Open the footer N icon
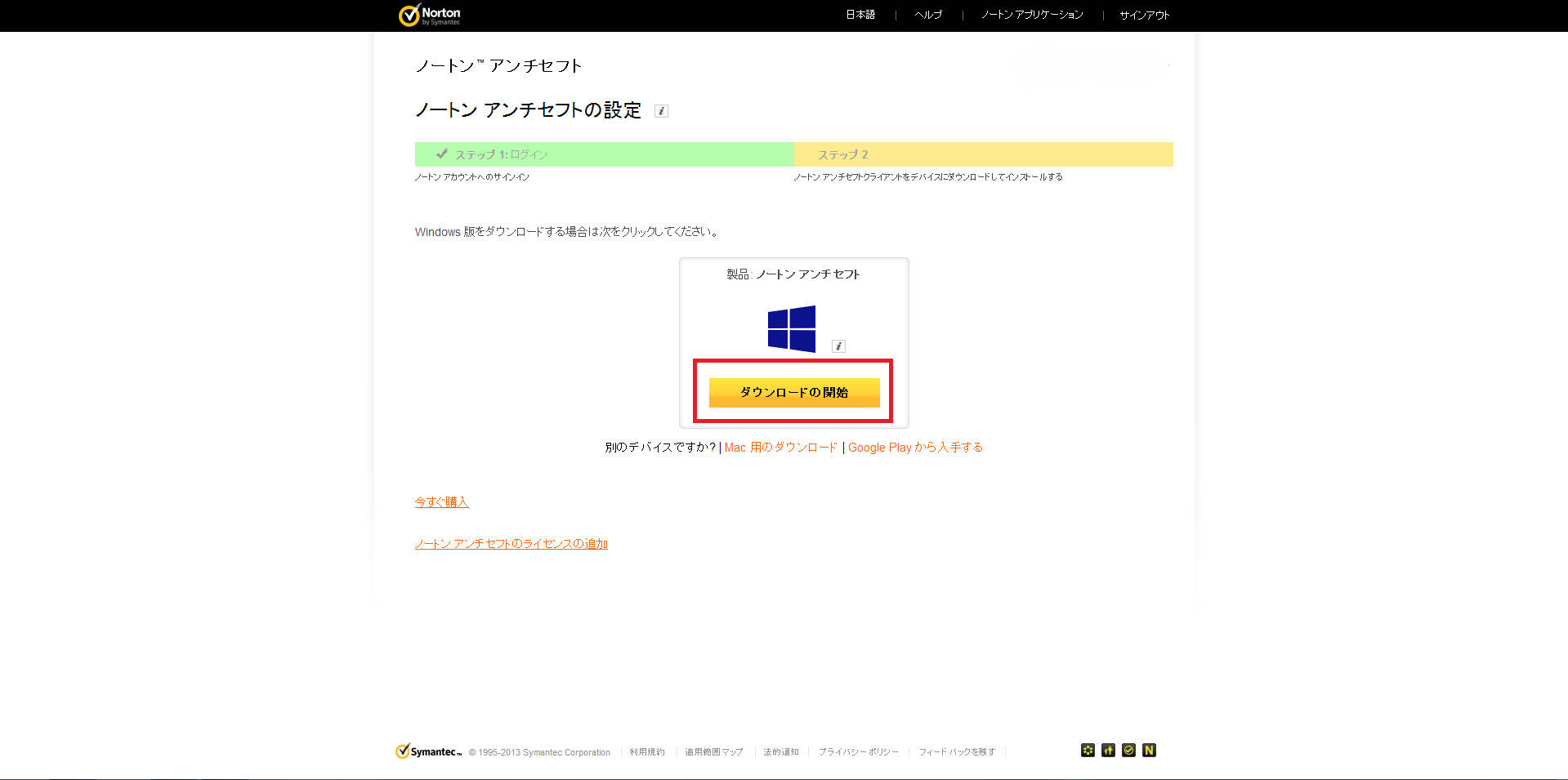This screenshot has width=1568, height=780. 1149,751
